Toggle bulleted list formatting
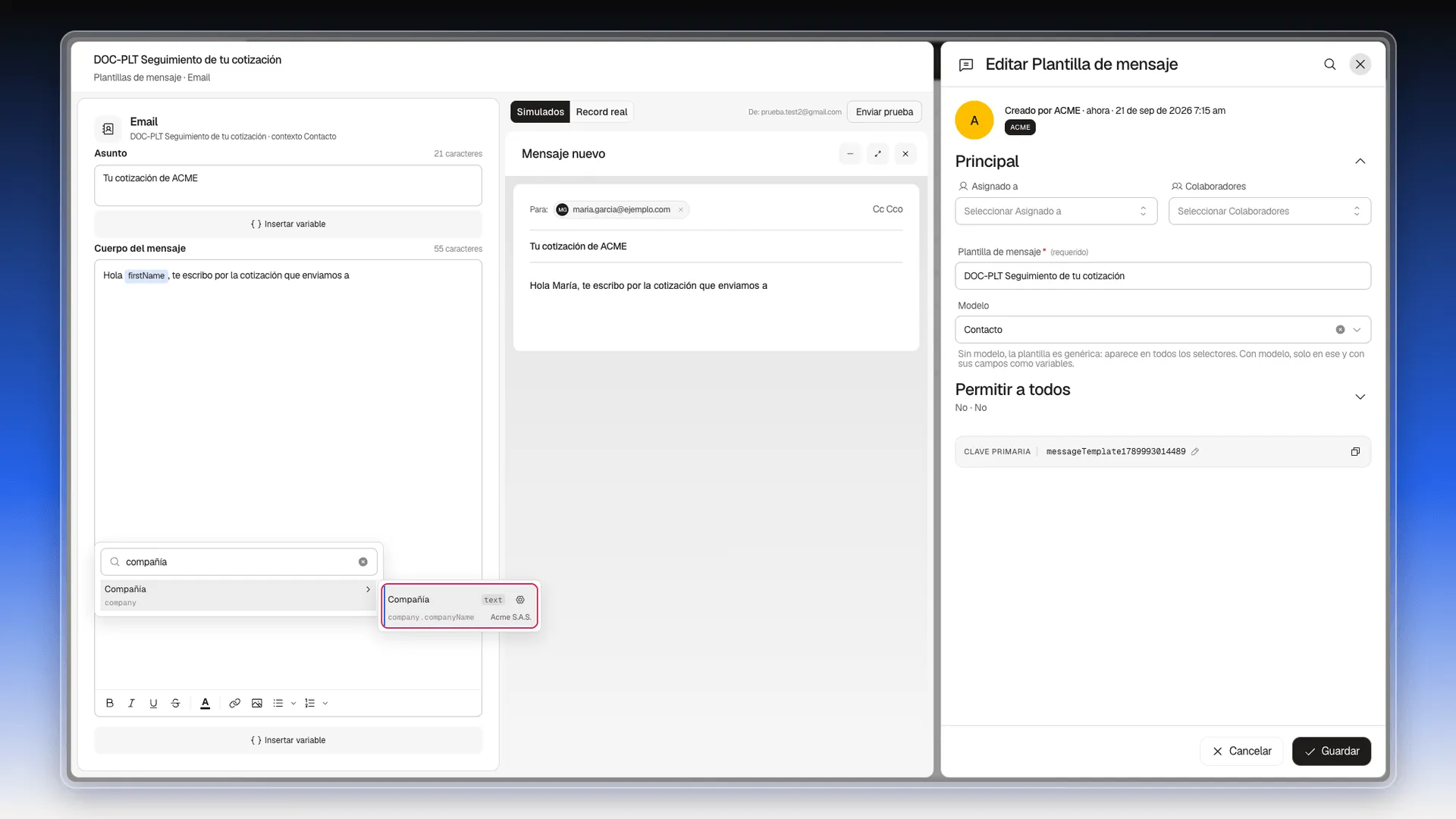 tap(278, 703)
